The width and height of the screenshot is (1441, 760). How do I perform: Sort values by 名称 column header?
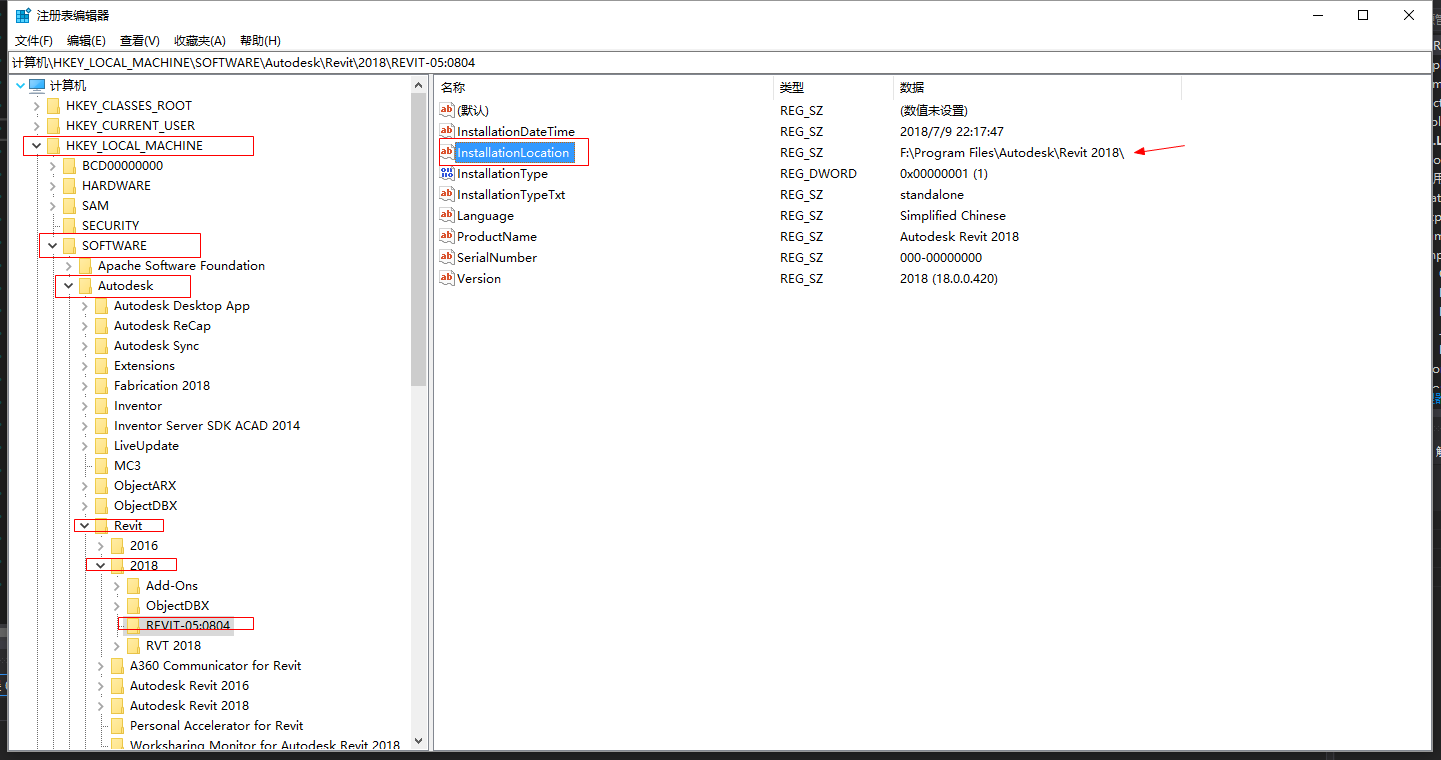point(604,88)
